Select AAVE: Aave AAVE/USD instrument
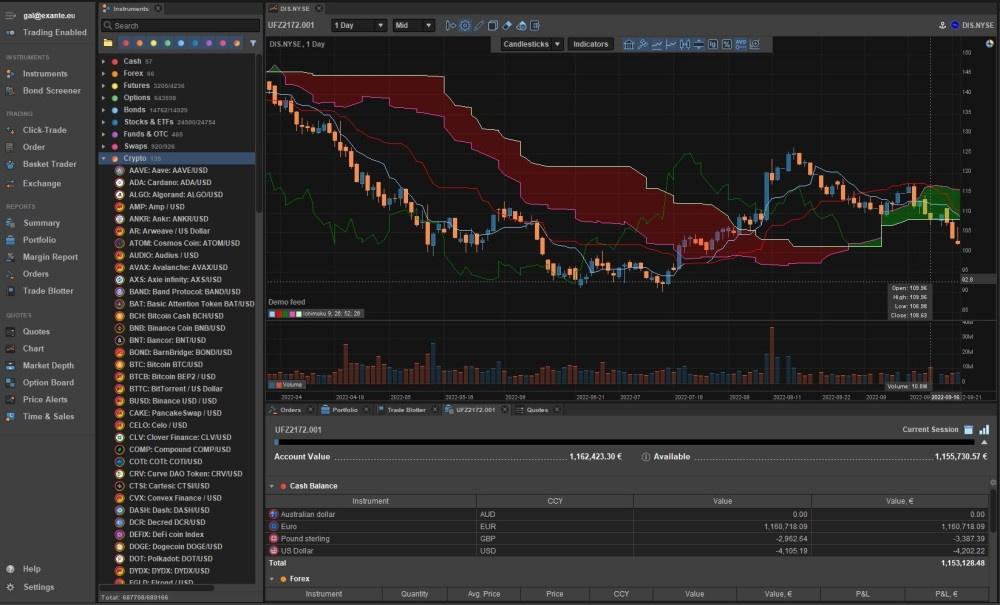The height and width of the screenshot is (605, 1000). [x=168, y=171]
